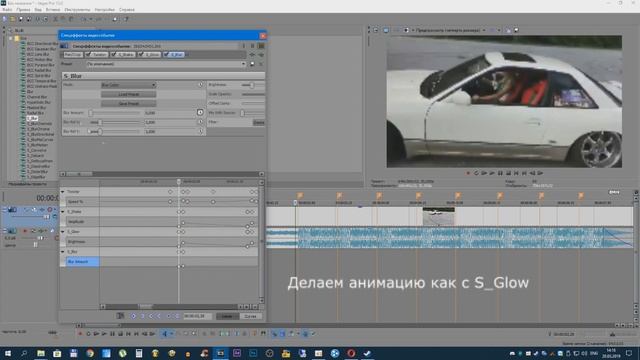Select the Speed % keyframe lane

click(82, 202)
